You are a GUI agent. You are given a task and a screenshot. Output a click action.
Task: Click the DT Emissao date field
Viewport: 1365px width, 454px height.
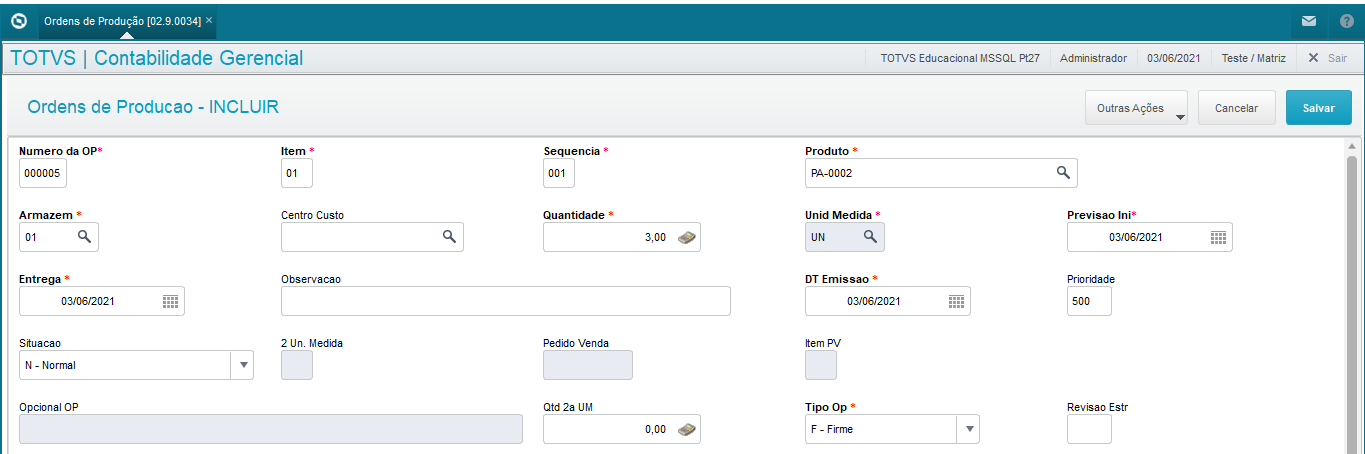pos(887,301)
